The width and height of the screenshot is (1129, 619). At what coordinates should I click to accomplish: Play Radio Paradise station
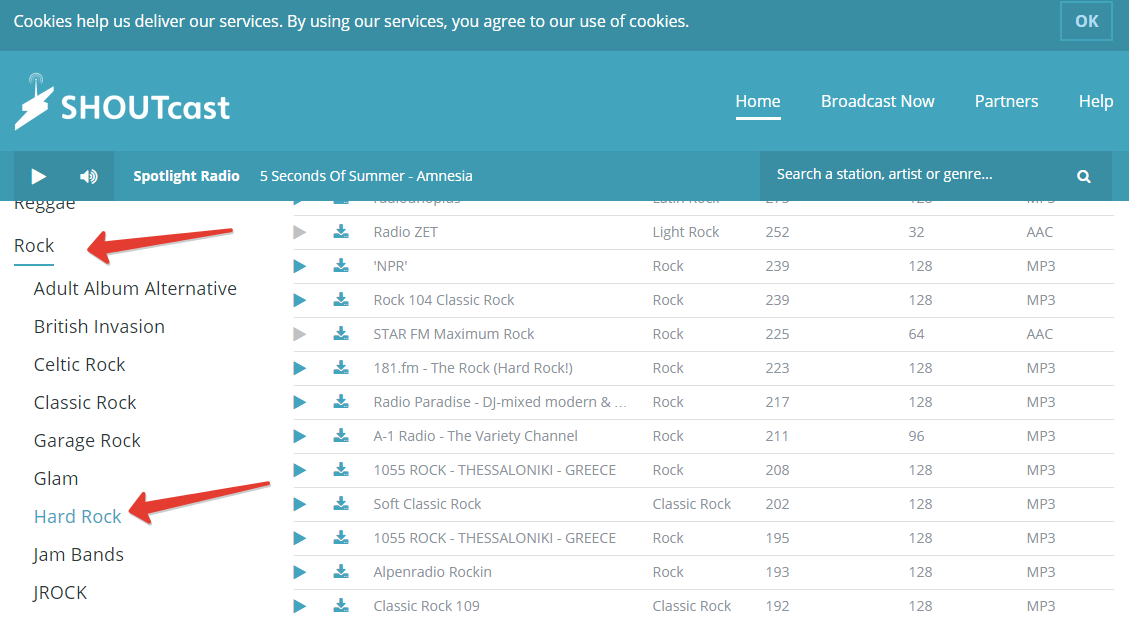click(300, 402)
